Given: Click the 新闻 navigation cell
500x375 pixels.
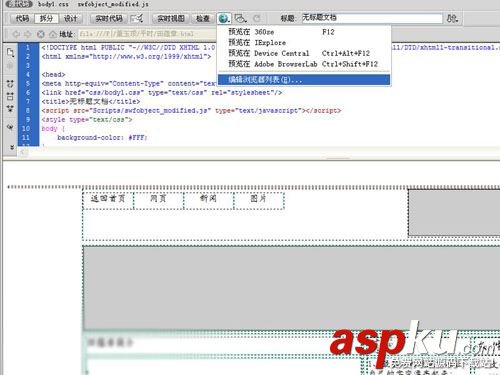Looking at the screenshot, I should pyautogui.click(x=208, y=200).
